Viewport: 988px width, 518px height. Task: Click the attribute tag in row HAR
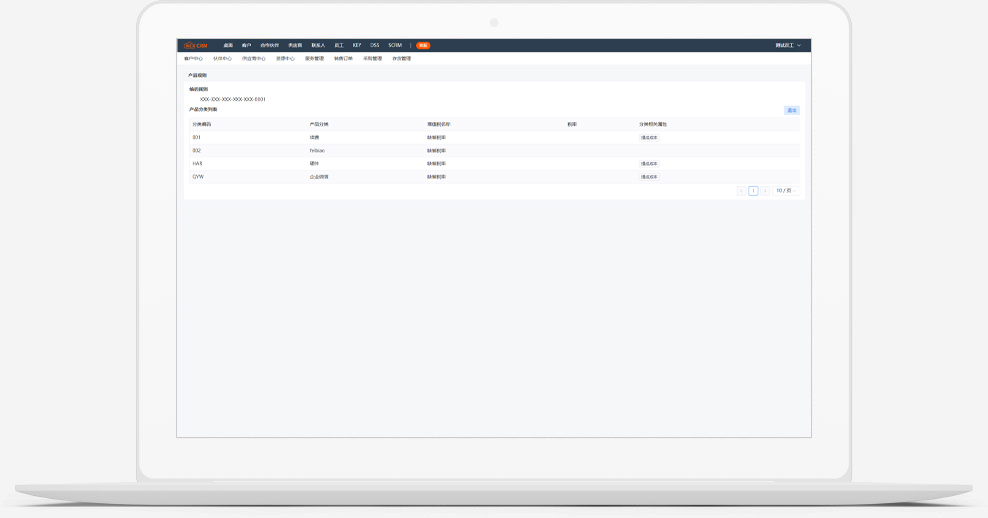(649, 163)
